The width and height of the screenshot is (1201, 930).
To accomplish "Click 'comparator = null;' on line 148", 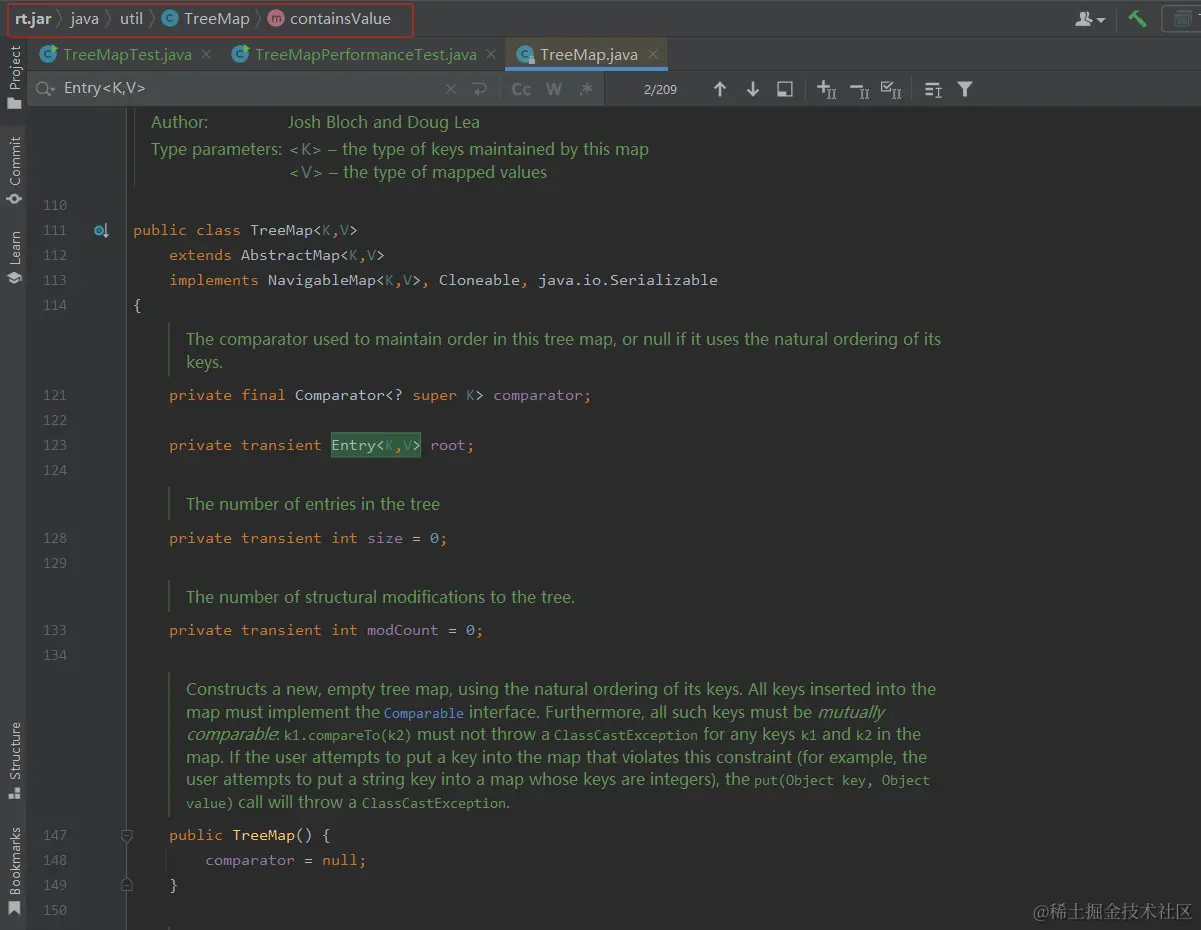I will [286, 860].
